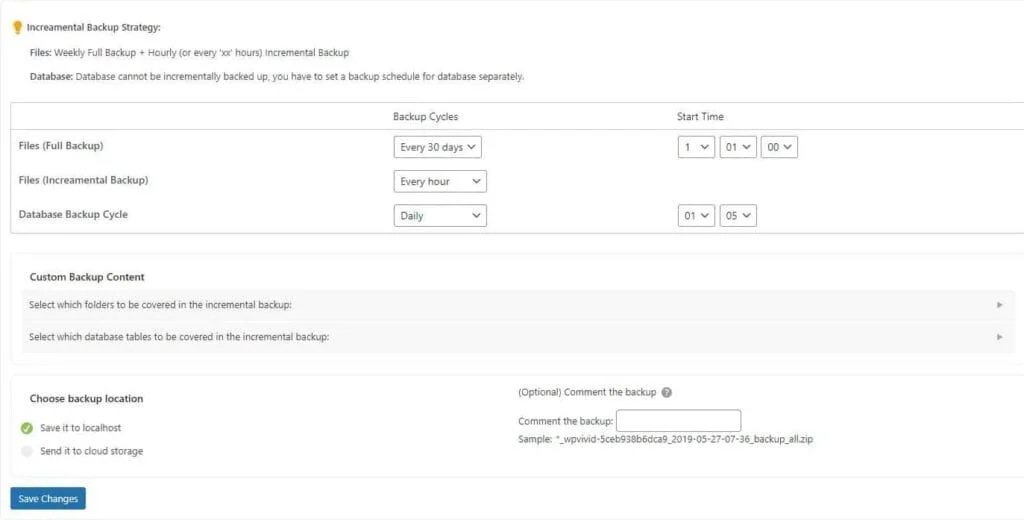Choose the Send it to cloud storage option

[27, 451]
